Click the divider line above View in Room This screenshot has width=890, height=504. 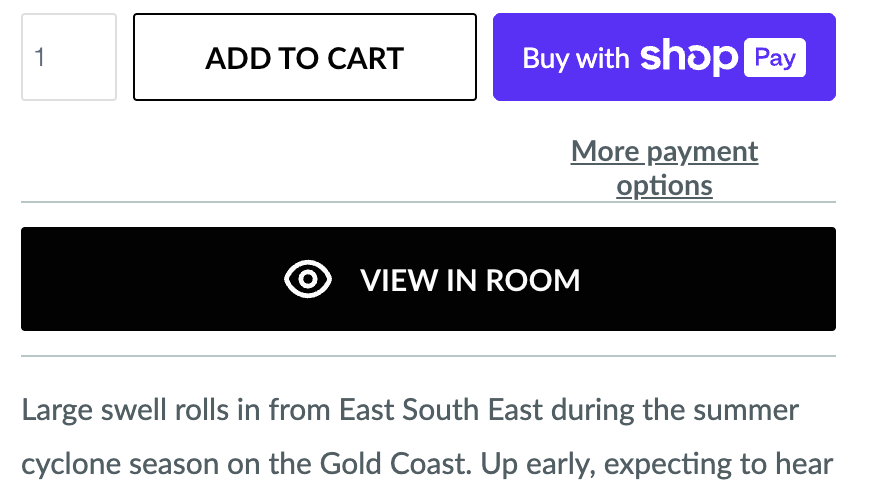pos(428,203)
